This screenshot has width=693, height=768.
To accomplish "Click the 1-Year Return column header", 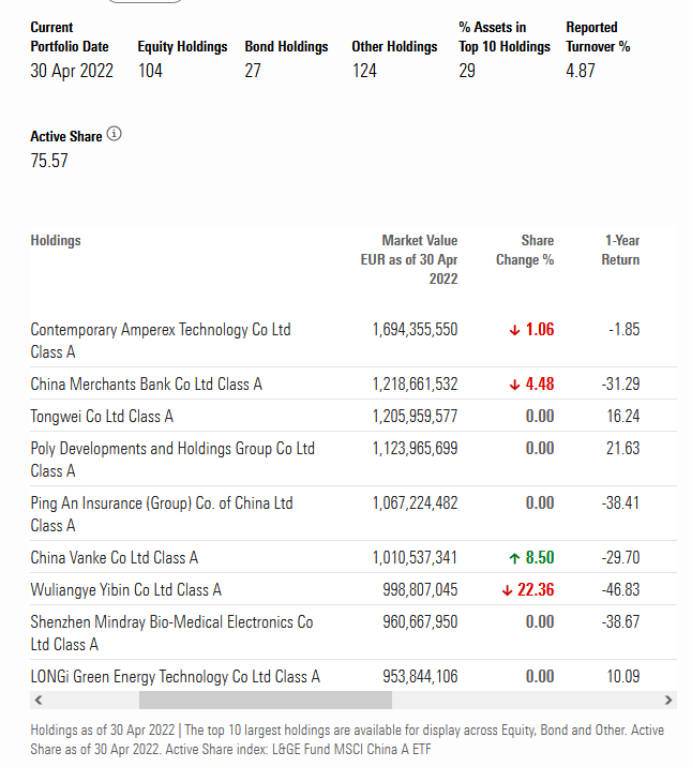I will [x=621, y=250].
